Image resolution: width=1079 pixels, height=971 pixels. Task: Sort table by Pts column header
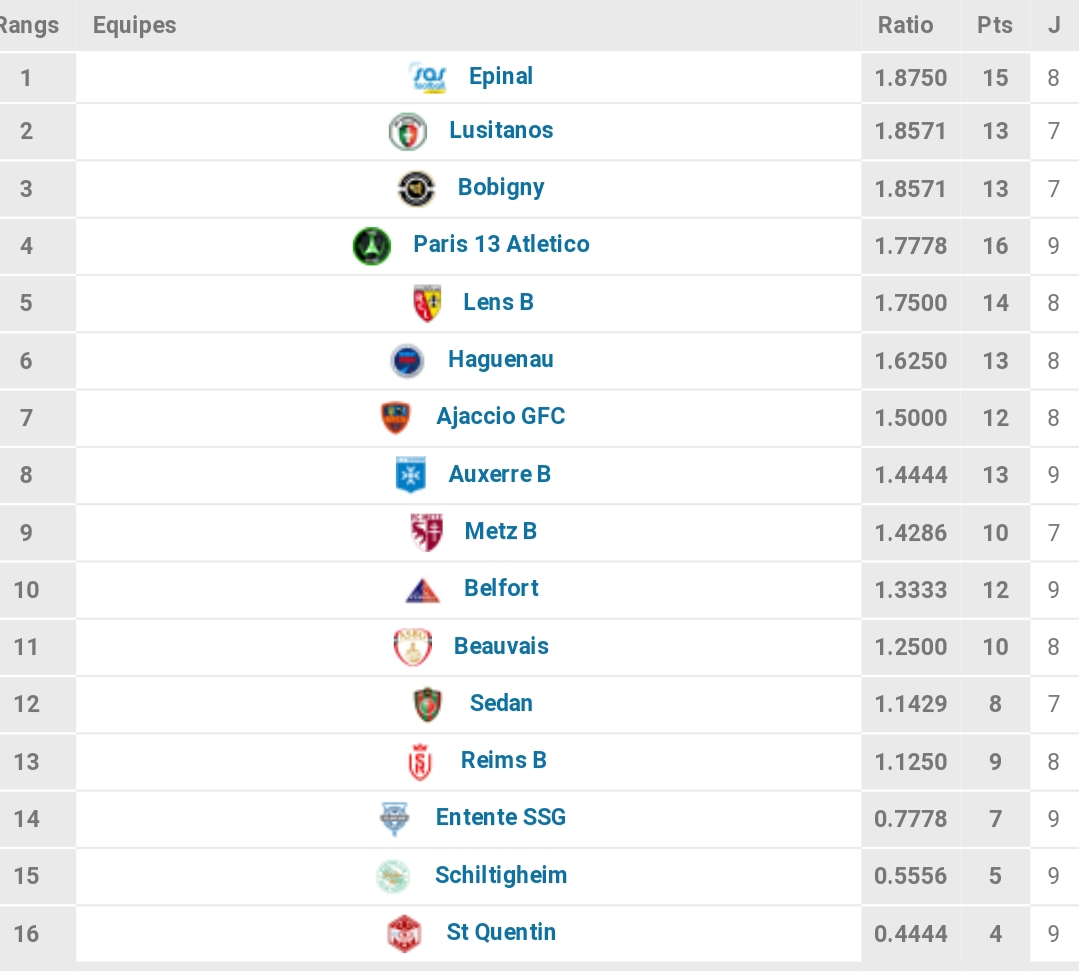point(995,25)
